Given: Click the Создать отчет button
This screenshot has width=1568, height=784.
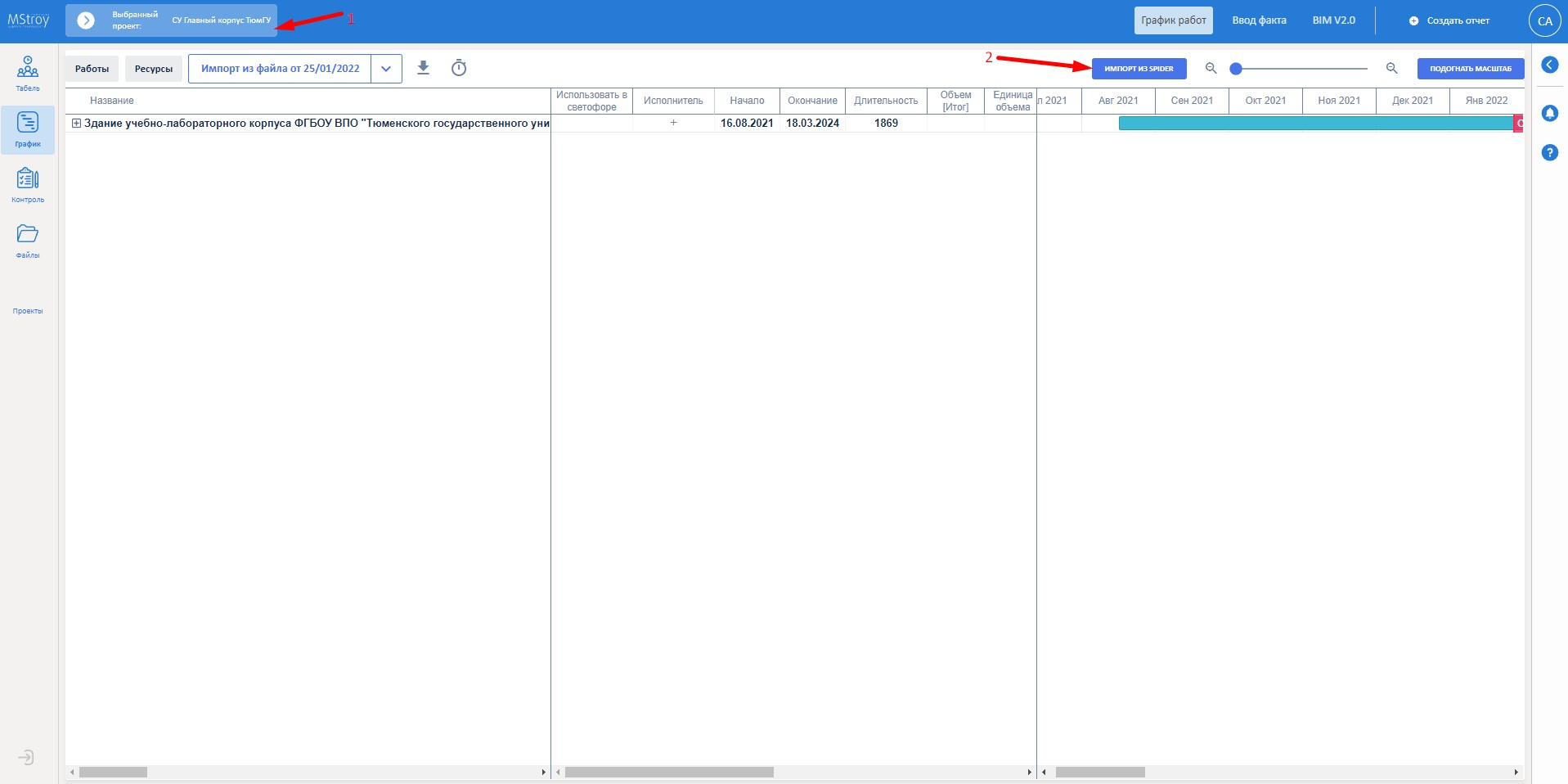Looking at the screenshot, I should (x=1449, y=20).
